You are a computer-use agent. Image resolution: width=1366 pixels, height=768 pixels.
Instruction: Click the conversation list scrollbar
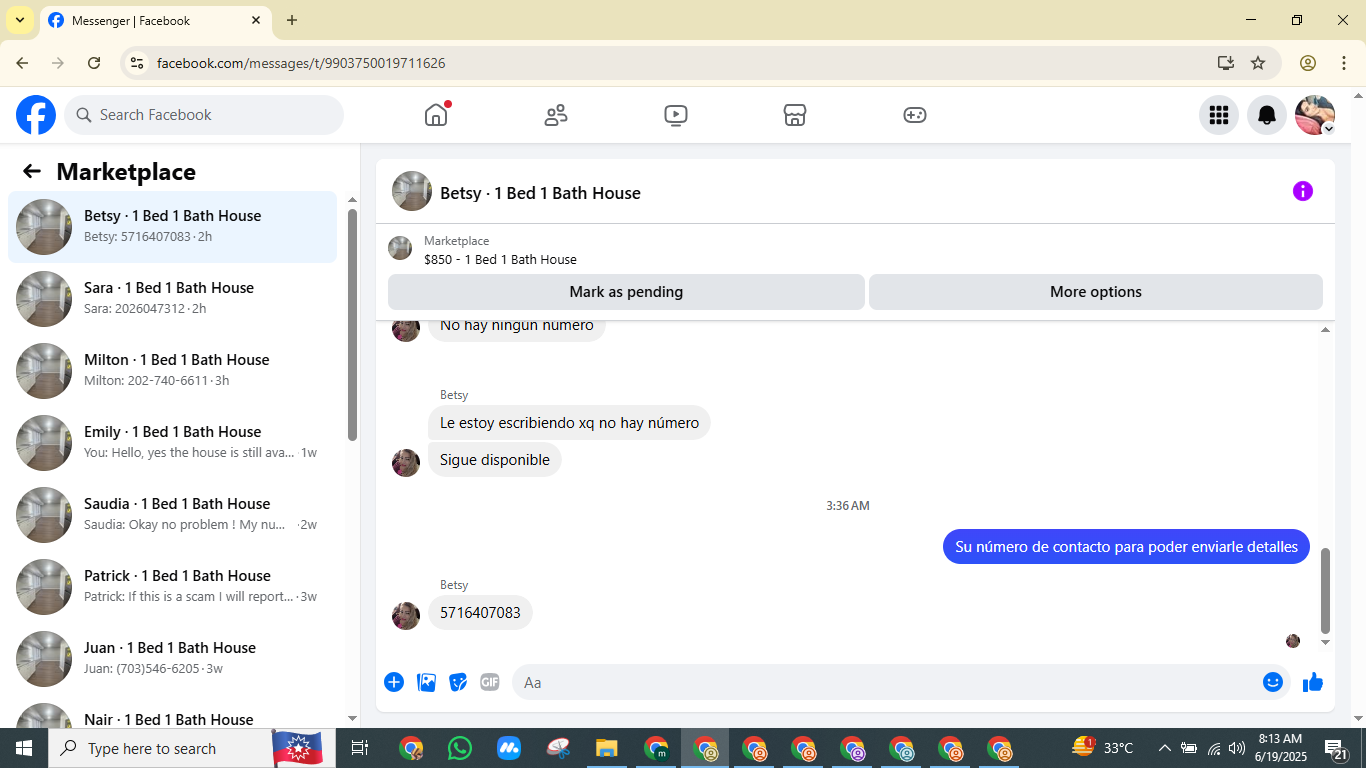pyautogui.click(x=352, y=325)
